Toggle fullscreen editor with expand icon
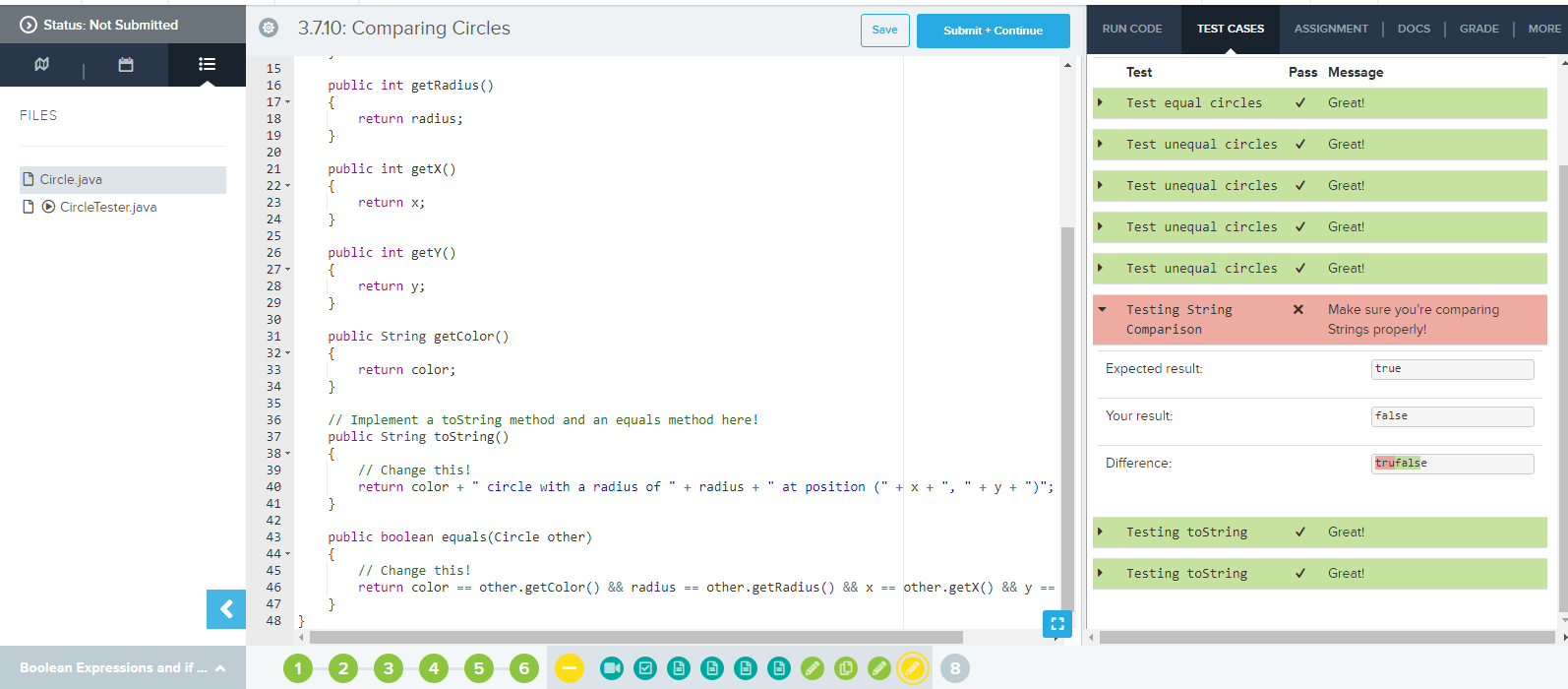This screenshot has width=1568, height=689. pyautogui.click(x=1057, y=623)
